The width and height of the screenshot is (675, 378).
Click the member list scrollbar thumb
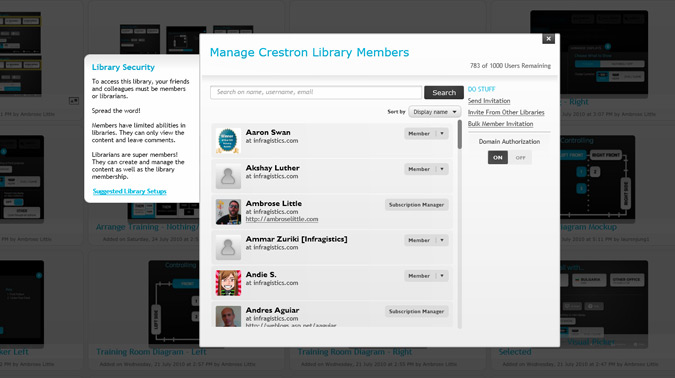coord(459,134)
